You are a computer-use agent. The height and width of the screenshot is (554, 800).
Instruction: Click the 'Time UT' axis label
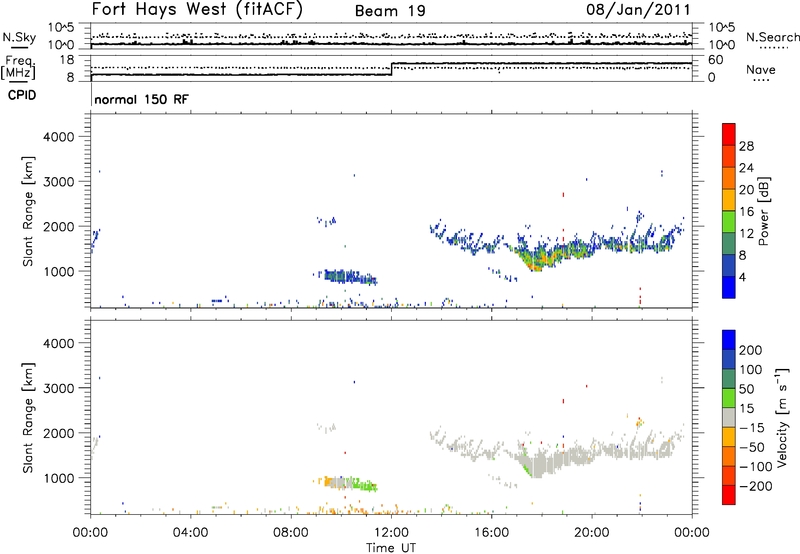(391, 548)
